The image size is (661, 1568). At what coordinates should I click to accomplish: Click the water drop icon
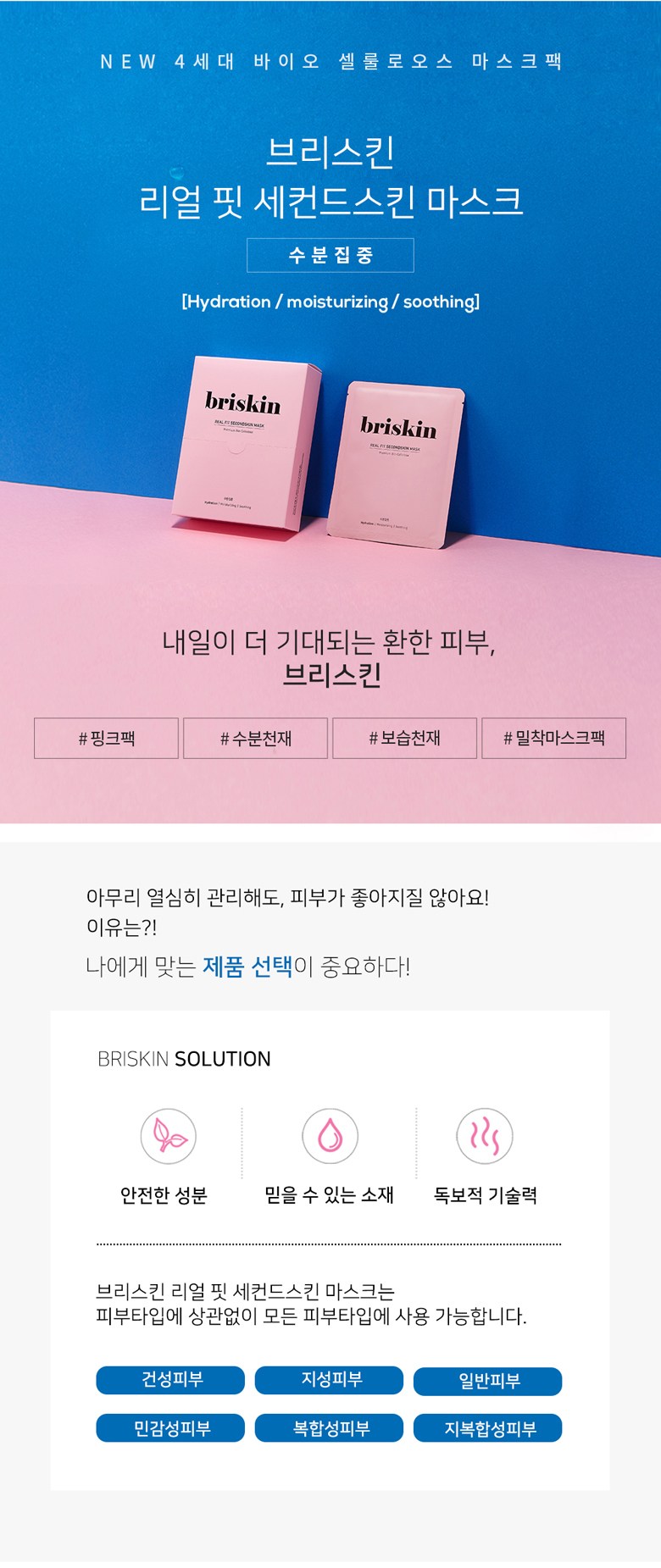click(330, 1135)
